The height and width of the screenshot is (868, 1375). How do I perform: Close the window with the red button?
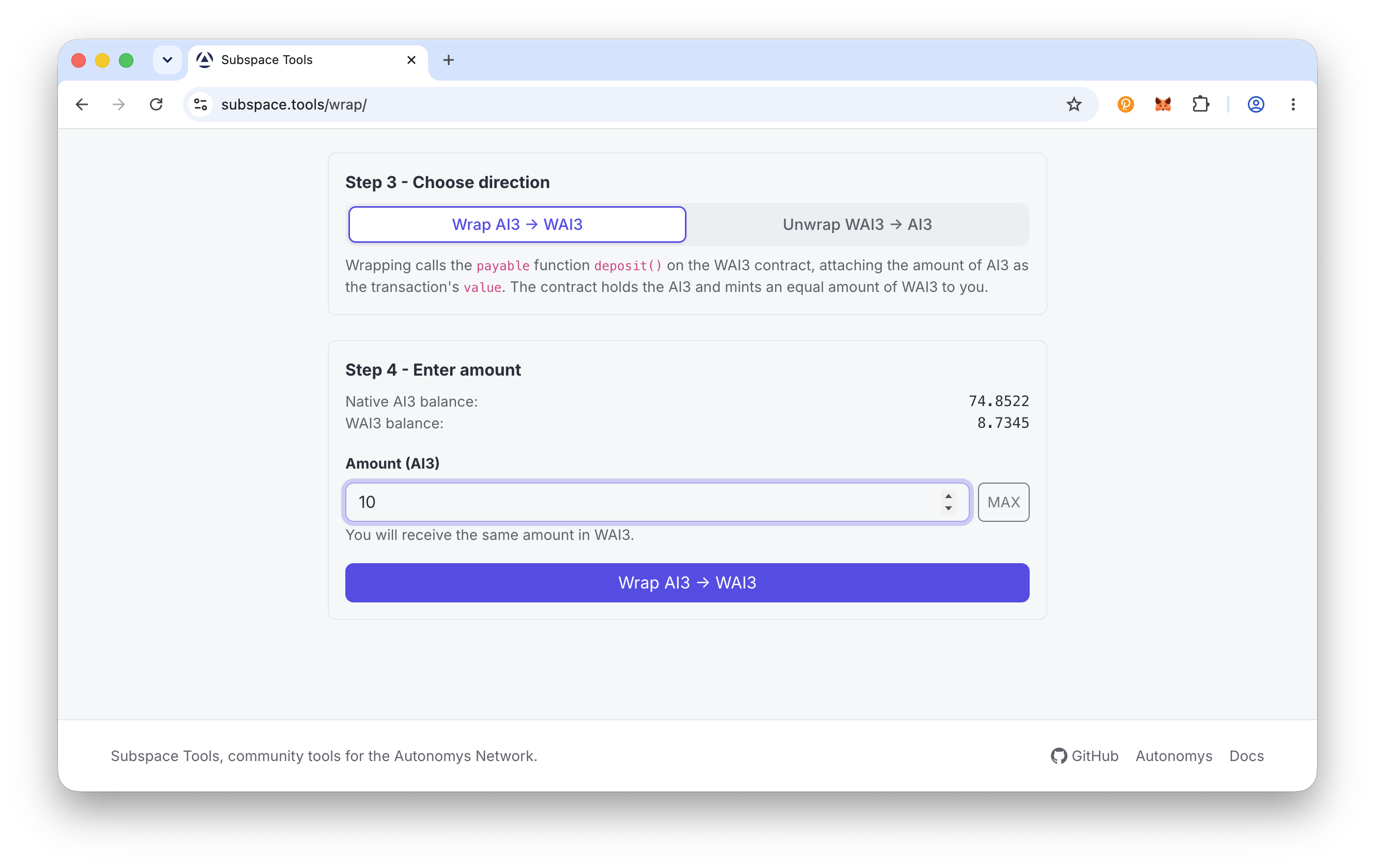coord(79,60)
